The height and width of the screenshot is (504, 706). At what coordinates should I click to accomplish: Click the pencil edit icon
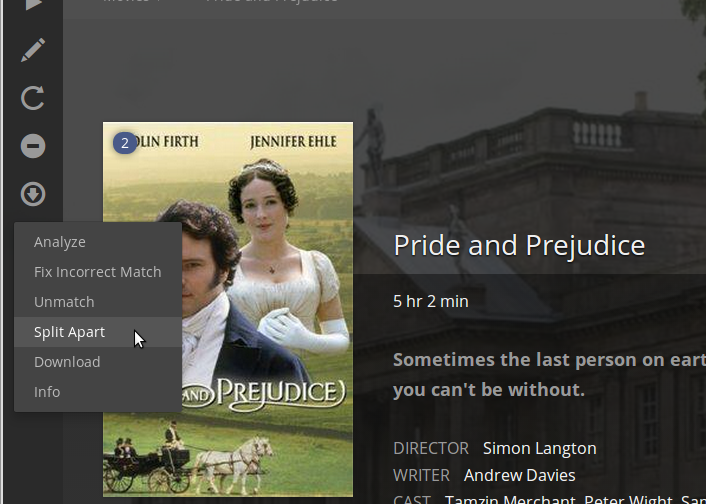(x=33, y=50)
